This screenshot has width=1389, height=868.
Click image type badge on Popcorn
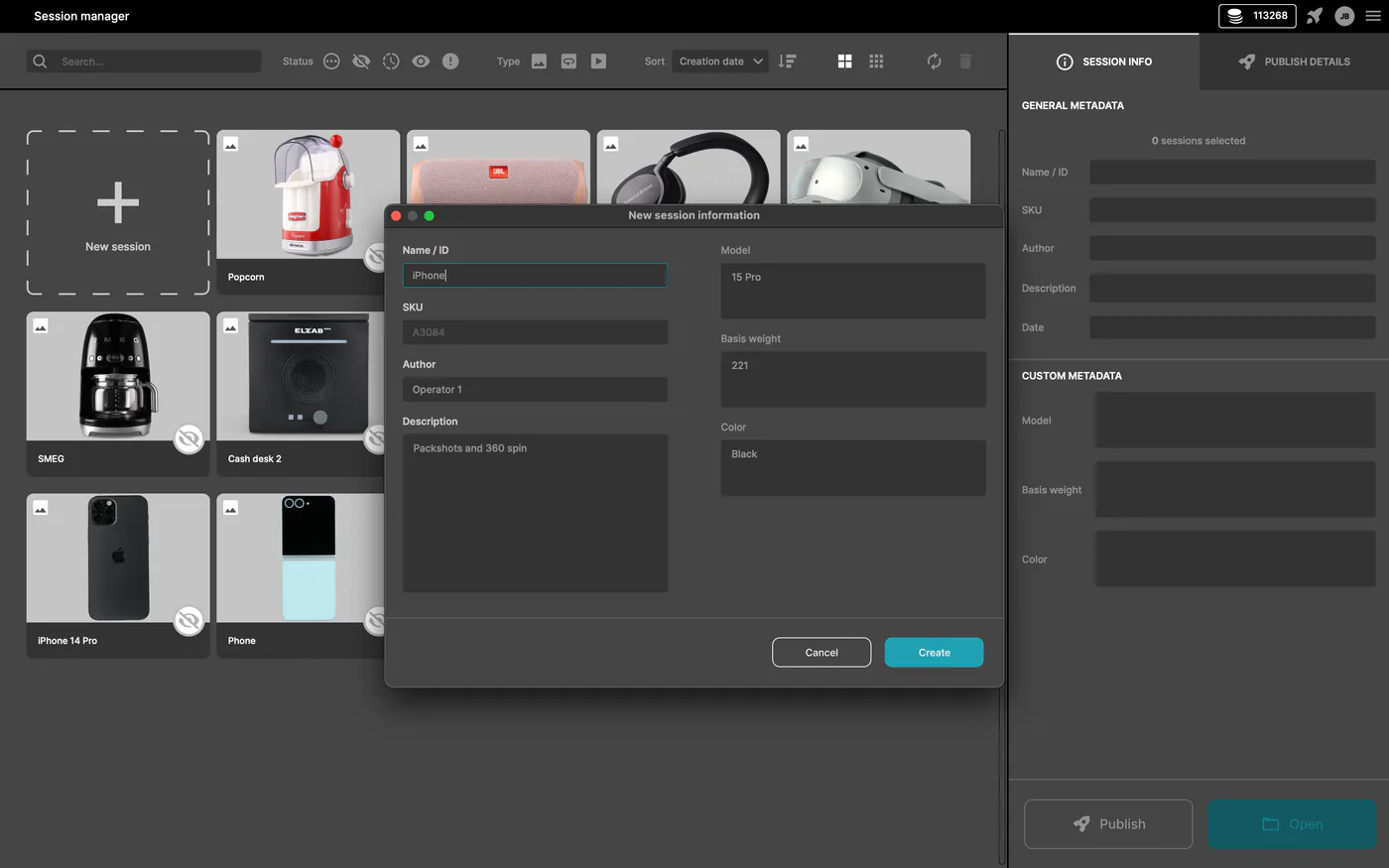click(x=231, y=145)
